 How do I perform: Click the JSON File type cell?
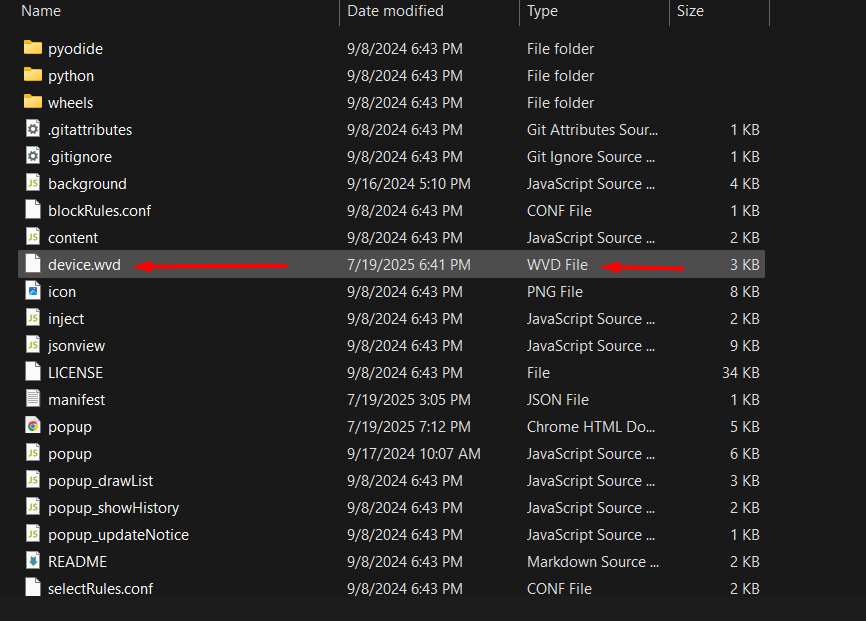pos(558,400)
